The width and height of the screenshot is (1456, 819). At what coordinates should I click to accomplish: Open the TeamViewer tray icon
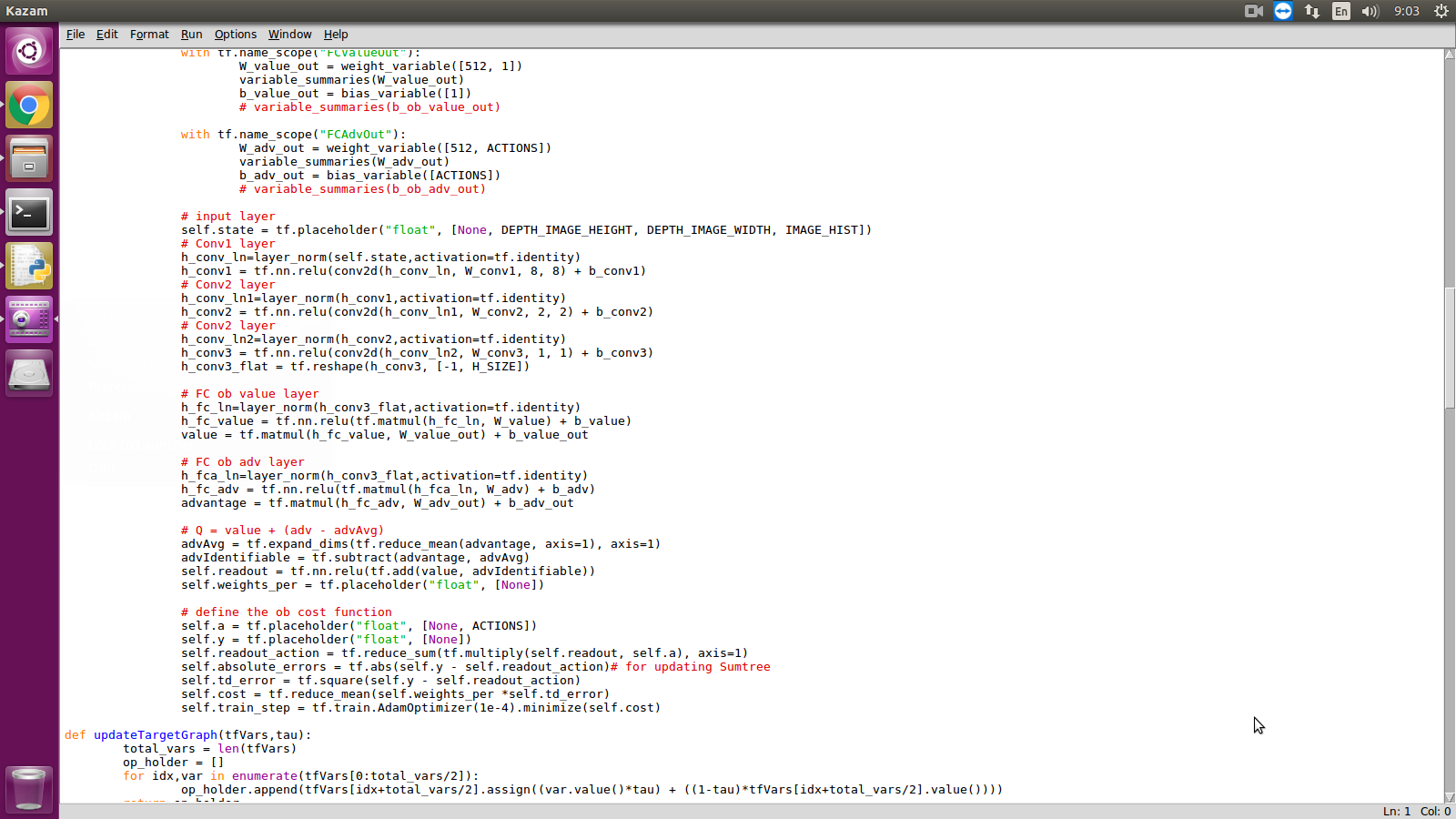[1283, 11]
